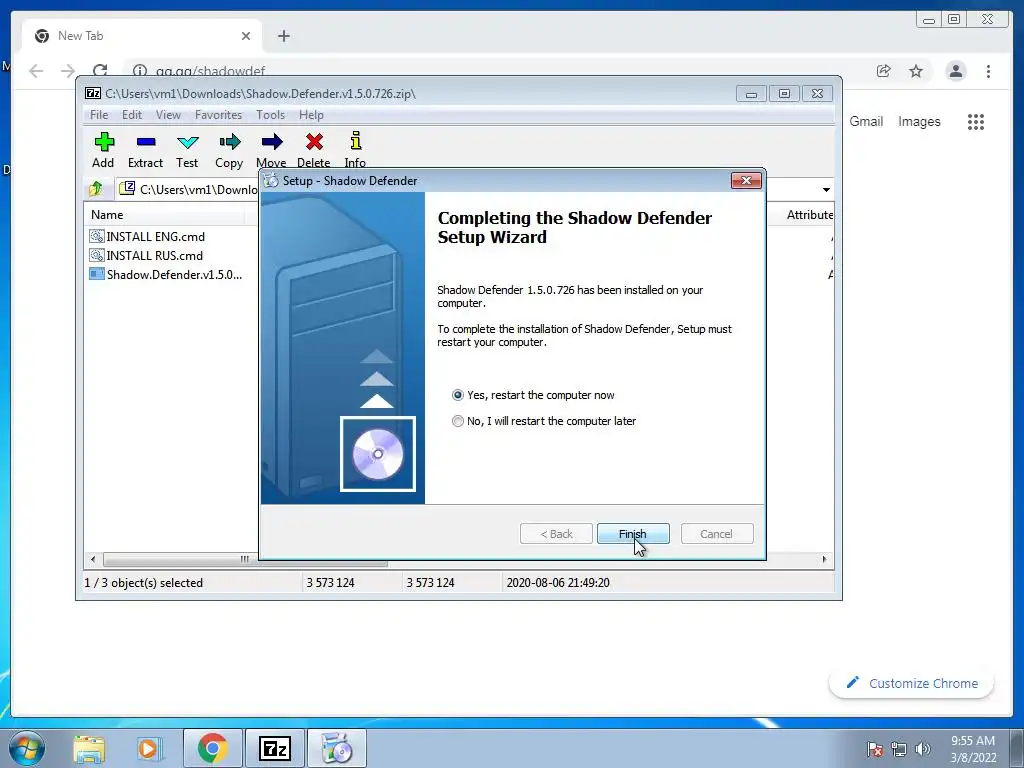
Task: Open the File menu in 7-Zip
Action: pyautogui.click(x=99, y=115)
